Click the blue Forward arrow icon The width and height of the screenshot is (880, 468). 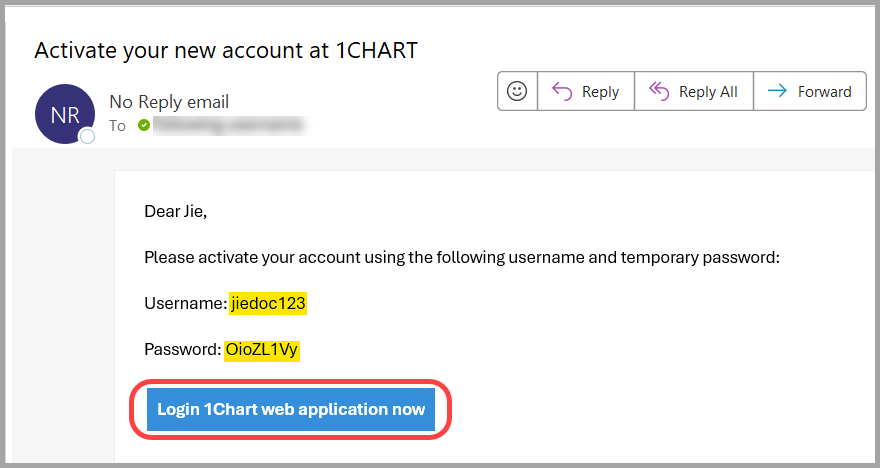tap(777, 90)
